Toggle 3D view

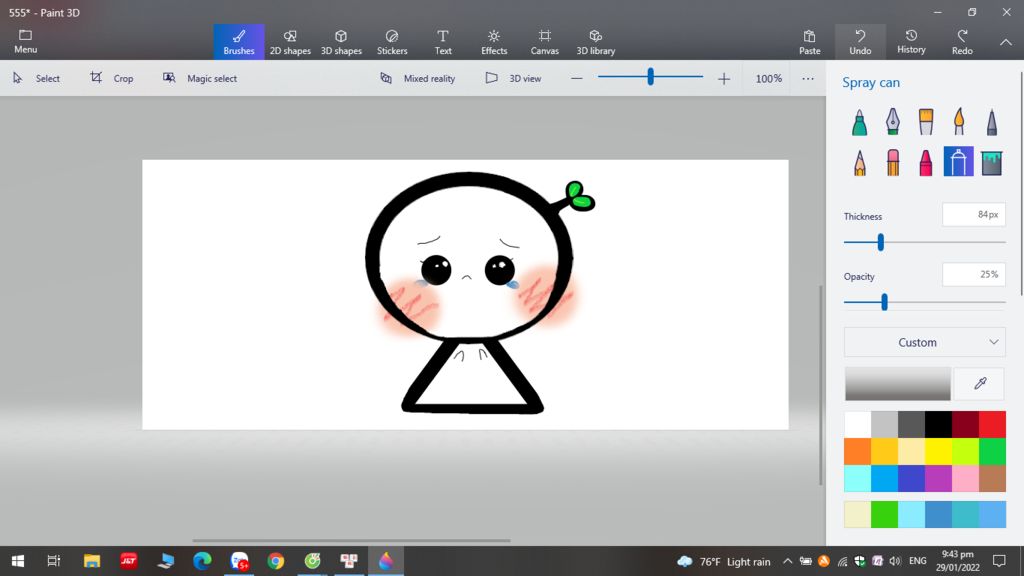pos(513,78)
